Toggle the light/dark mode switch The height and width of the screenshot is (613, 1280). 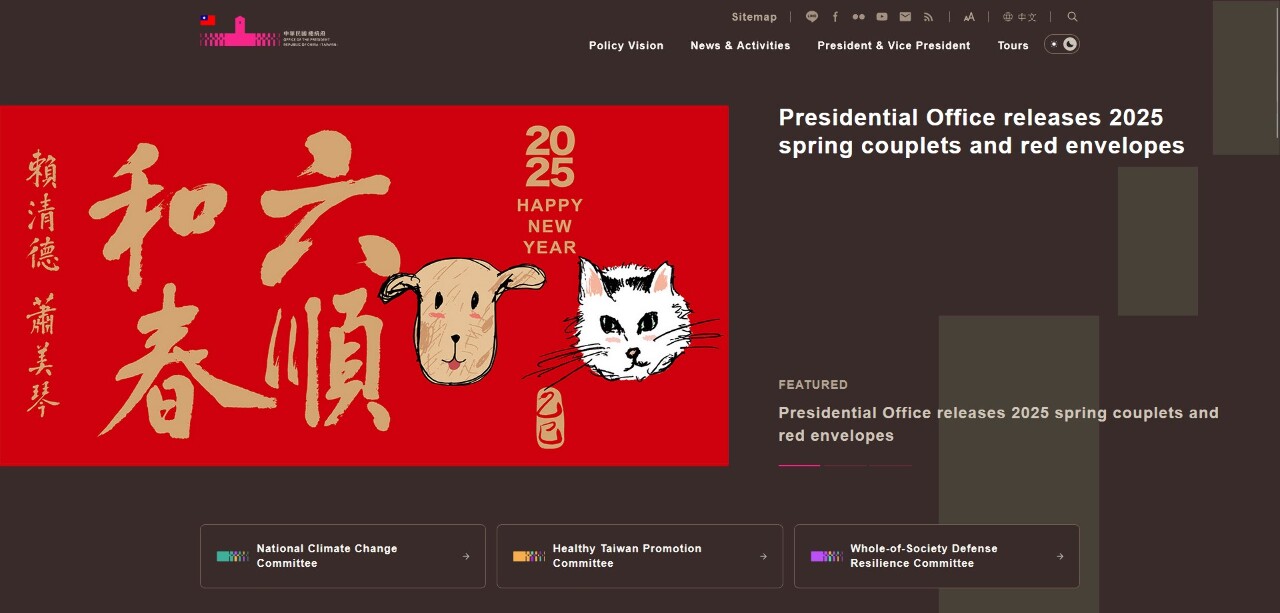(x=1062, y=44)
